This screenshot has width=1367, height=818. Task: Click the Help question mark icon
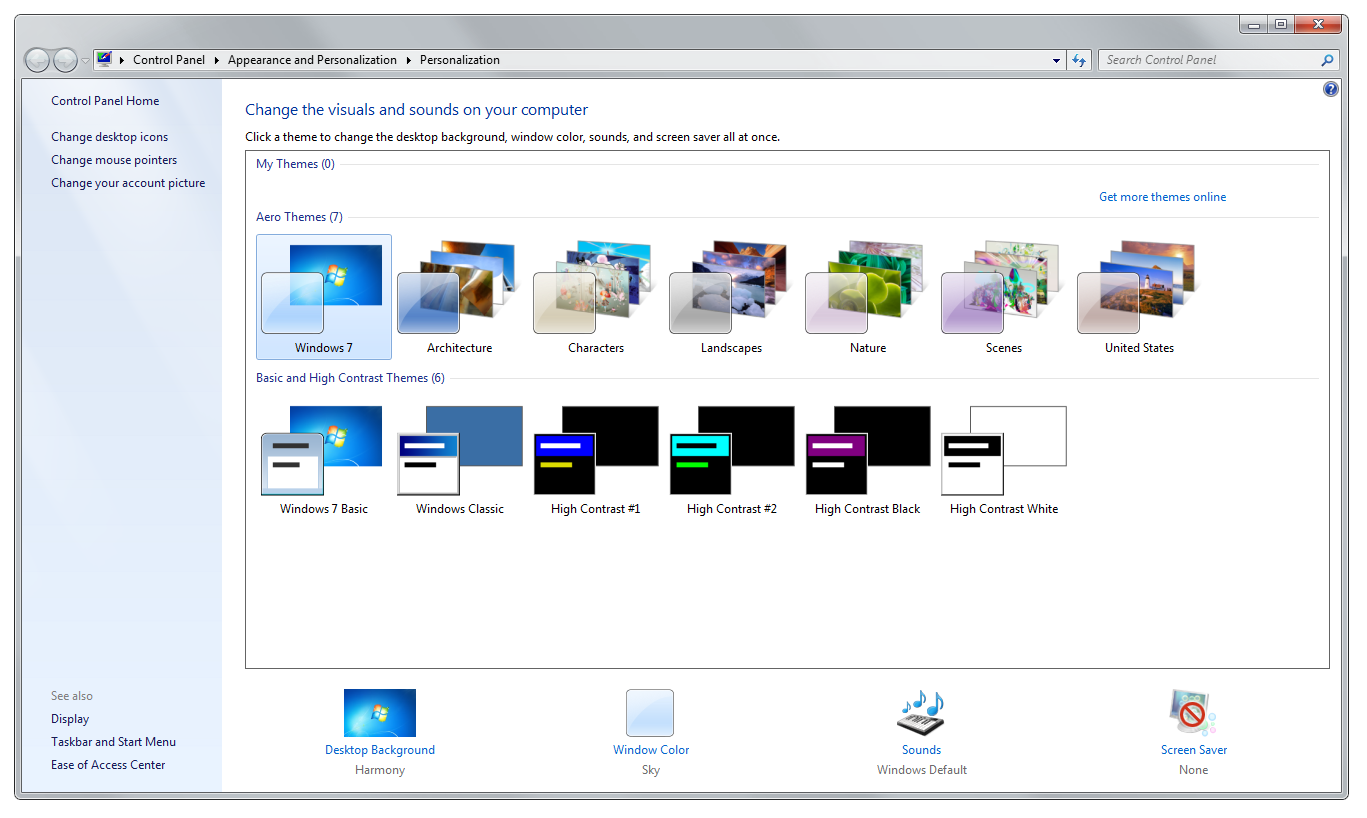coord(1331,88)
